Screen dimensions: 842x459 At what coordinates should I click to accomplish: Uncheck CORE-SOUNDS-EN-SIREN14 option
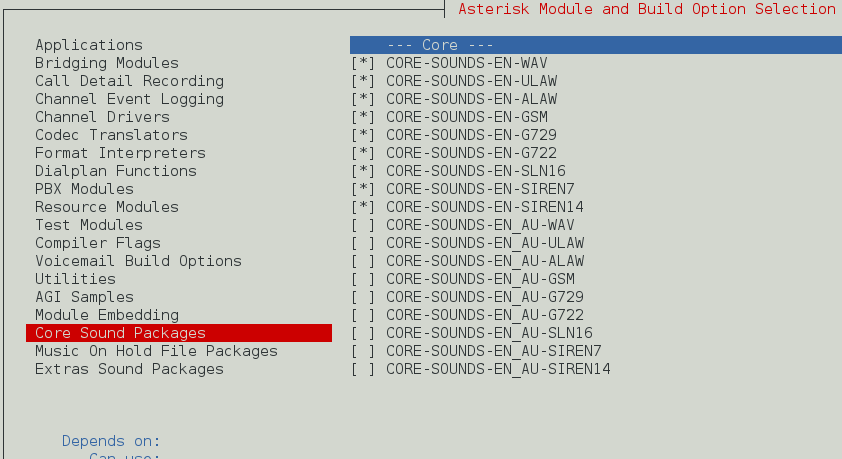click(x=363, y=207)
